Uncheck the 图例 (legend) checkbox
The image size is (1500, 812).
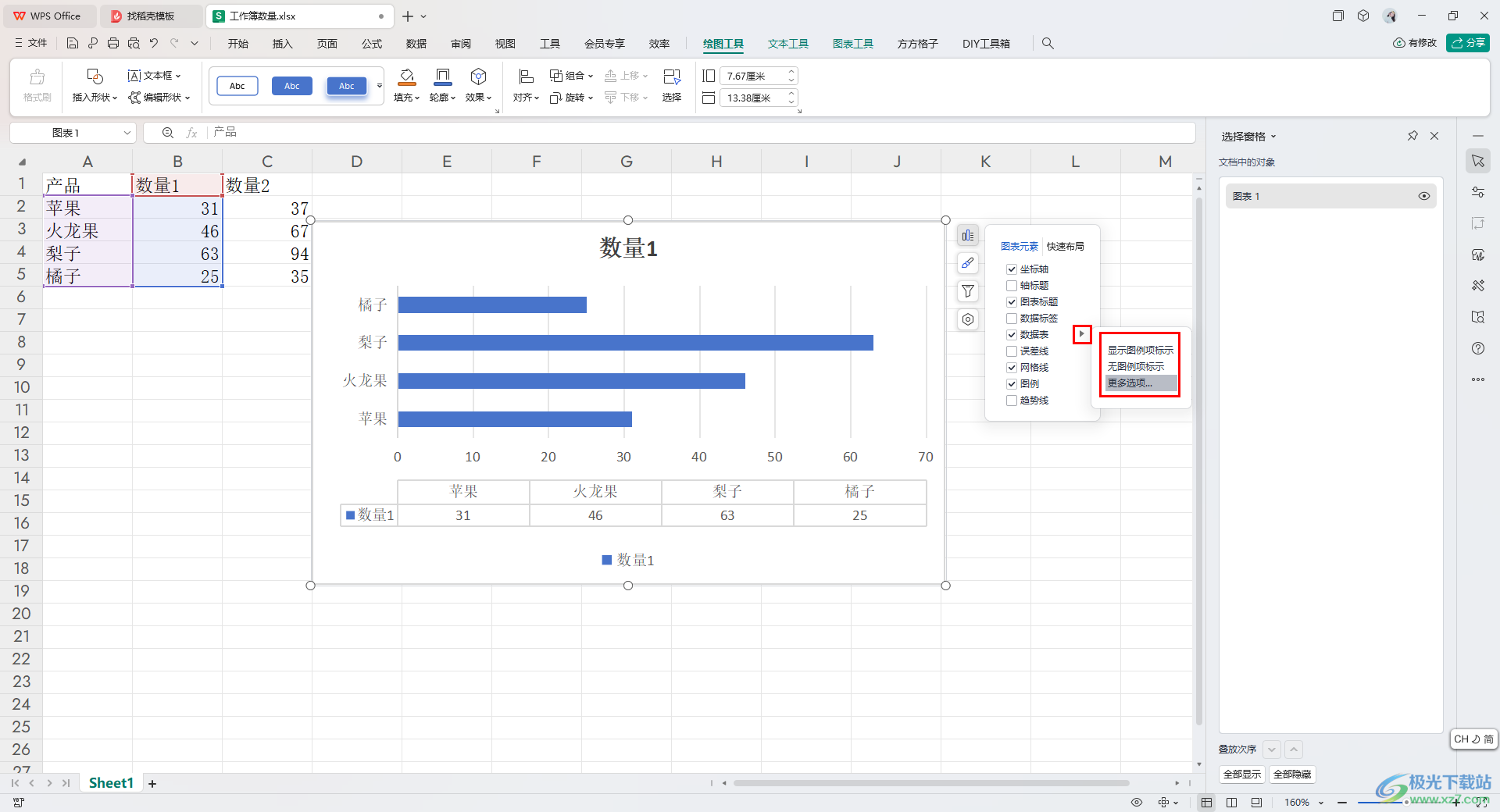click(x=1012, y=384)
